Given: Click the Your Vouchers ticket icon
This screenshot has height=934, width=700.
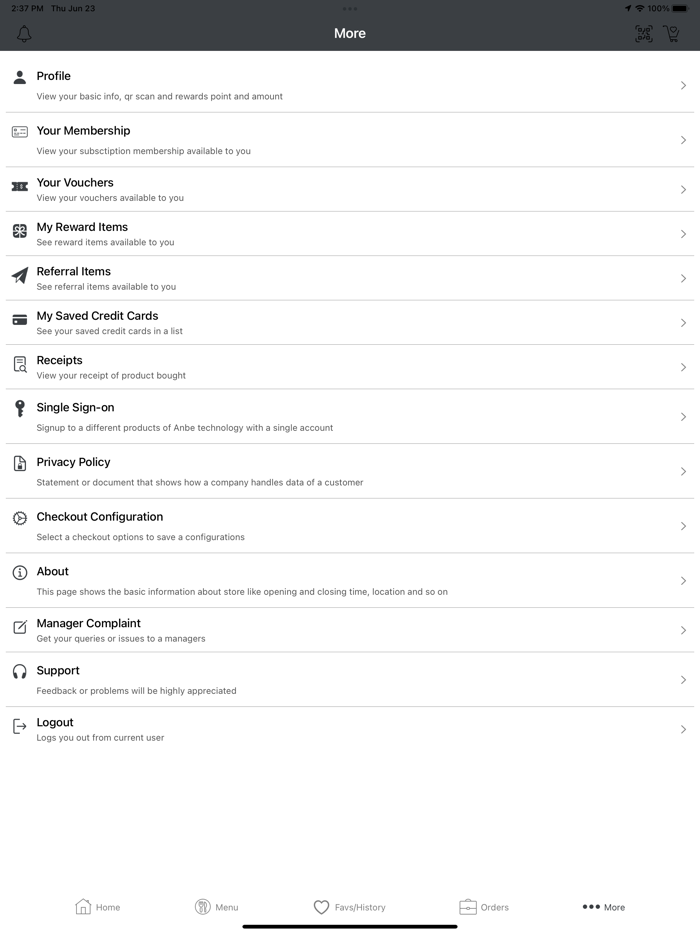Looking at the screenshot, I should (x=19, y=187).
